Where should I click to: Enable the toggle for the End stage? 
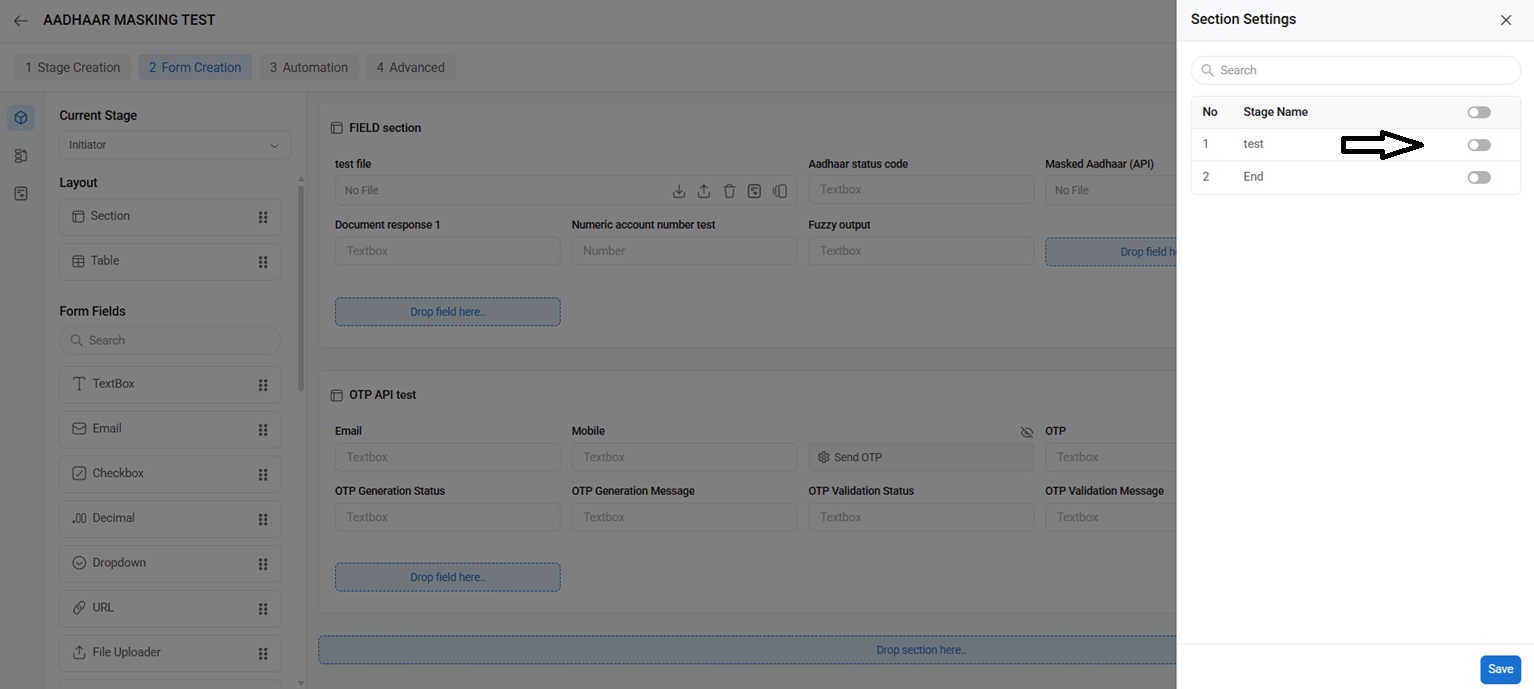tap(1478, 177)
